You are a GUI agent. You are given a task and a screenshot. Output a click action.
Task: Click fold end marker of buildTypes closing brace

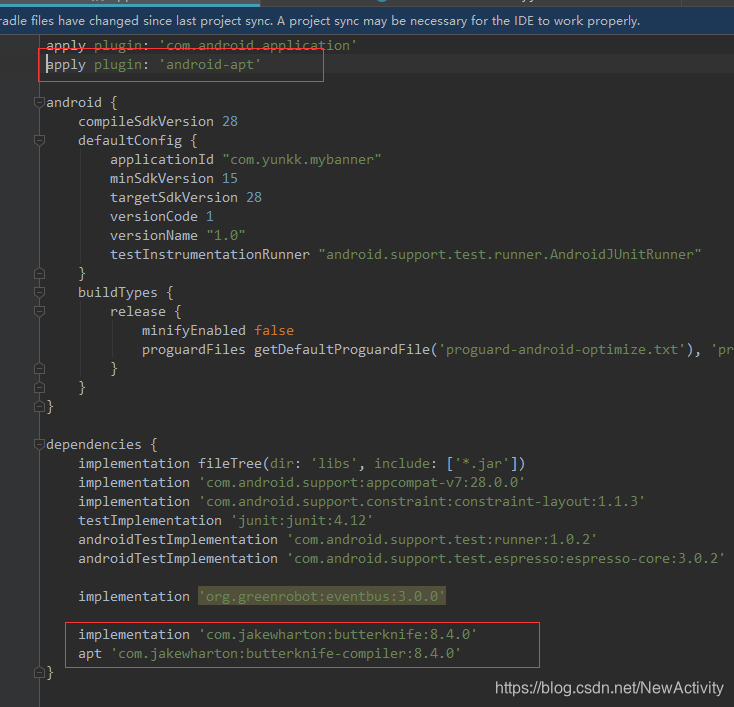(40, 387)
